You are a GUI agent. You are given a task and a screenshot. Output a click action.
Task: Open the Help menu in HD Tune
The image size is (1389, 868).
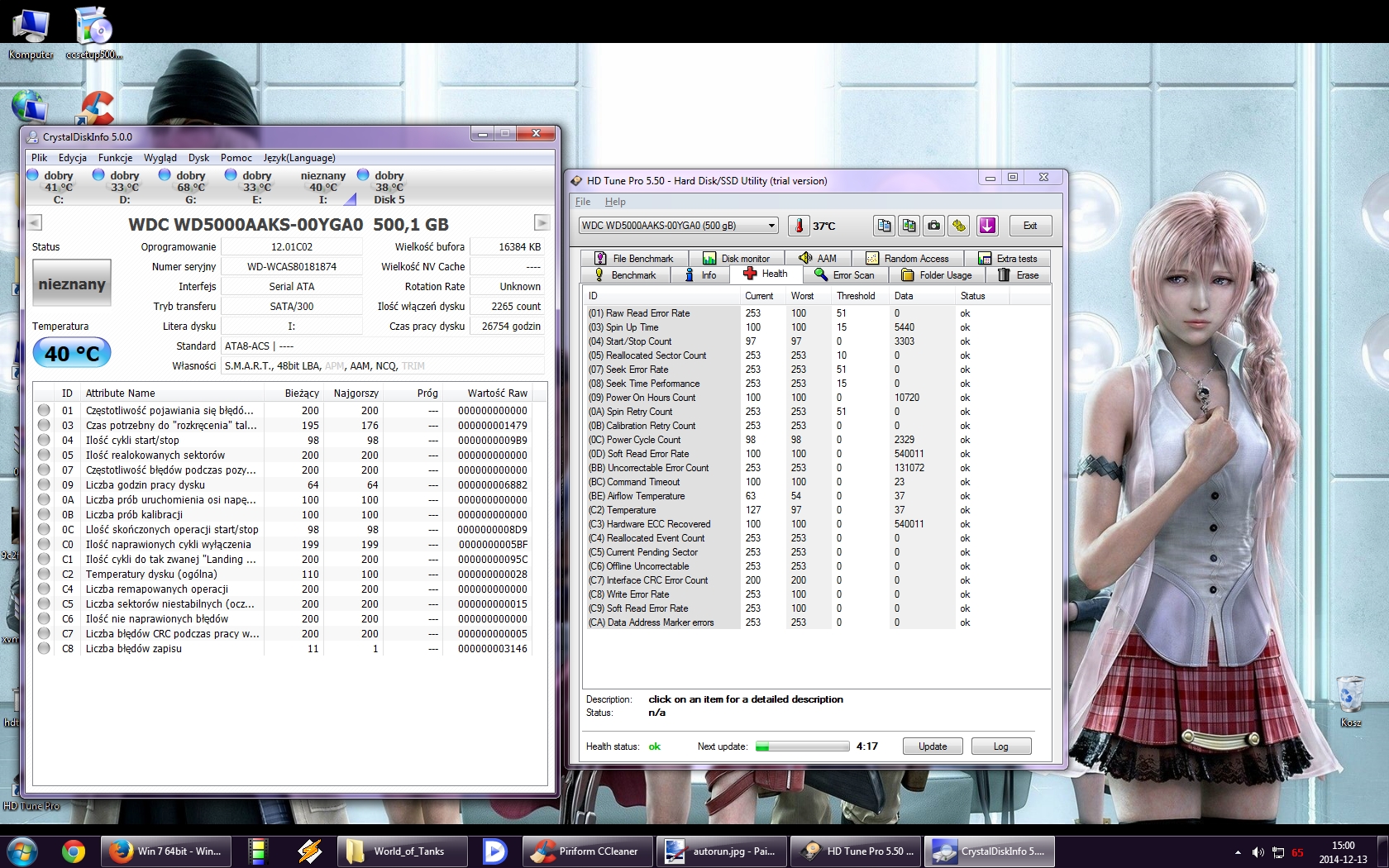615,202
